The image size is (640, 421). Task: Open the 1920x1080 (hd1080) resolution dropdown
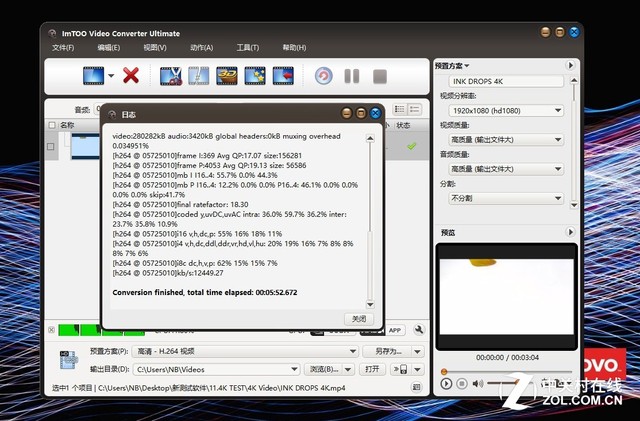(x=506, y=111)
